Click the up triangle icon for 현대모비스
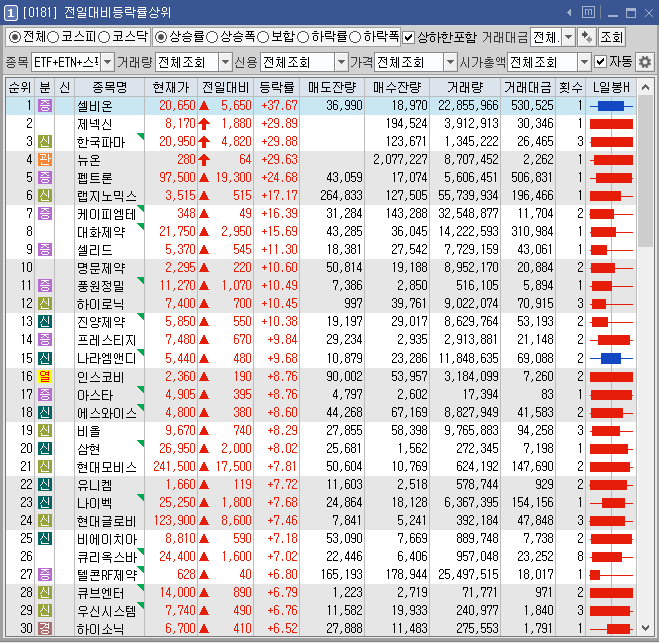The image size is (659, 643). 204,466
